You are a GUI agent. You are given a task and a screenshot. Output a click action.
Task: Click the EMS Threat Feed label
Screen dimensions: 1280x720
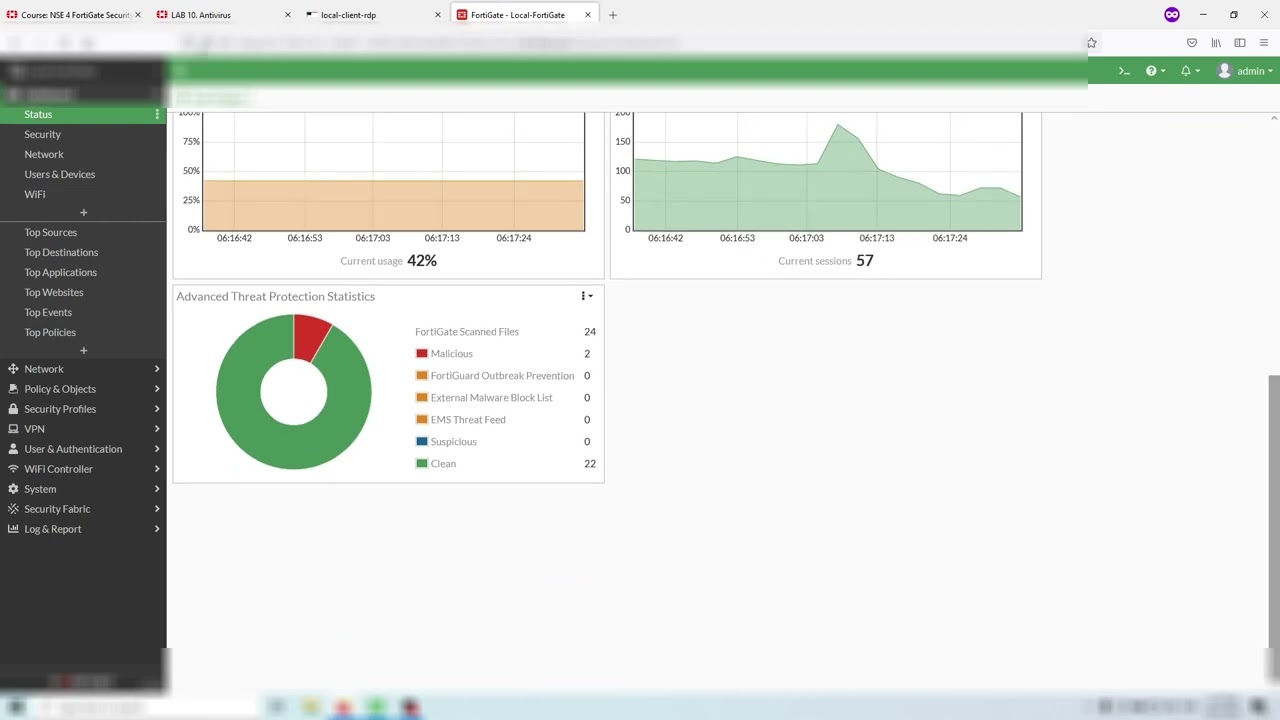pos(468,420)
